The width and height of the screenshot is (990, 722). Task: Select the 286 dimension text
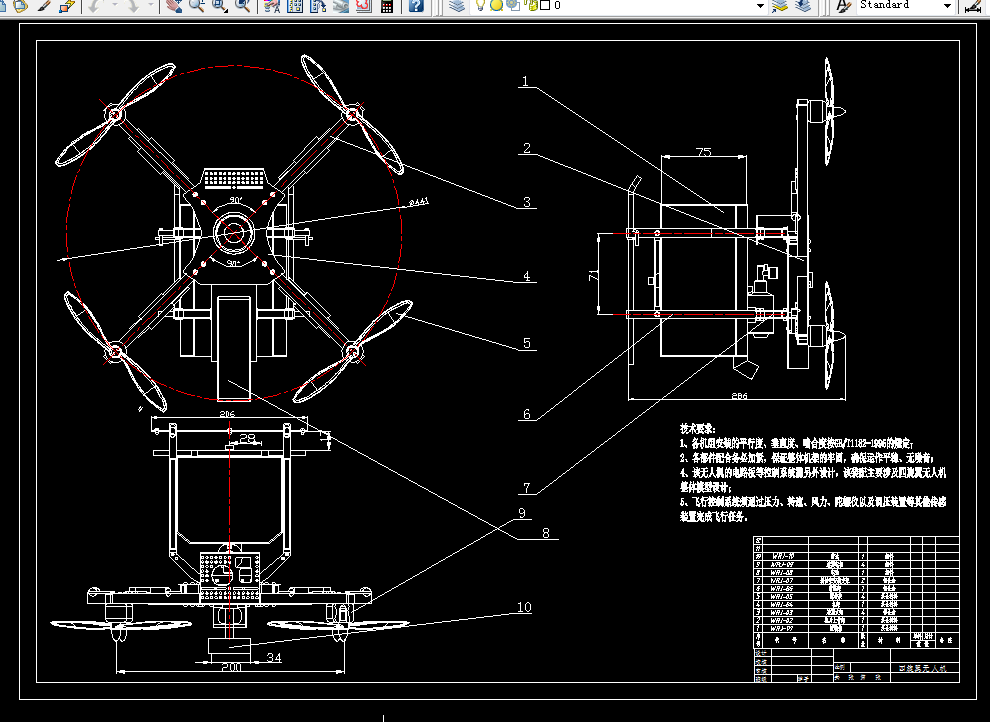click(739, 396)
